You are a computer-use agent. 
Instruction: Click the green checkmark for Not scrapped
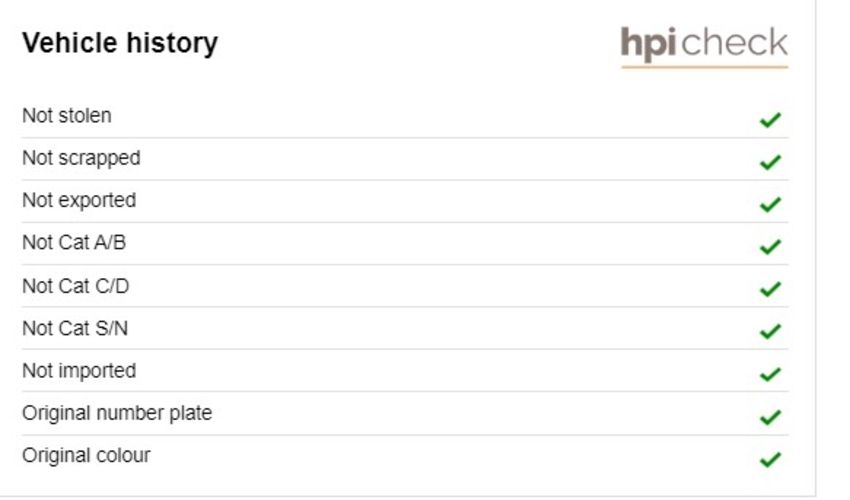tap(770, 162)
